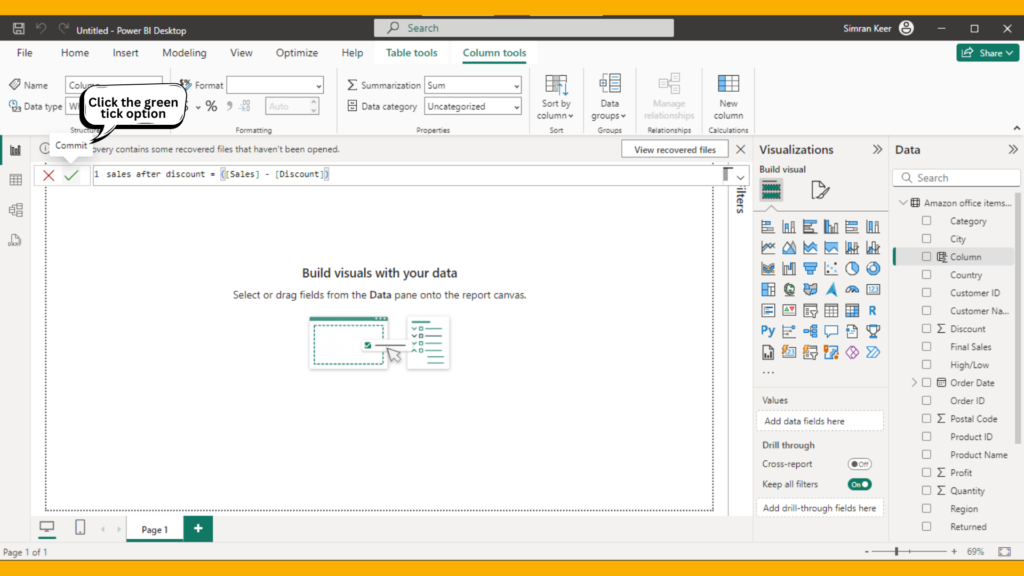Select the trophy goals visual
The width and height of the screenshot is (1024, 576).
coord(872,331)
